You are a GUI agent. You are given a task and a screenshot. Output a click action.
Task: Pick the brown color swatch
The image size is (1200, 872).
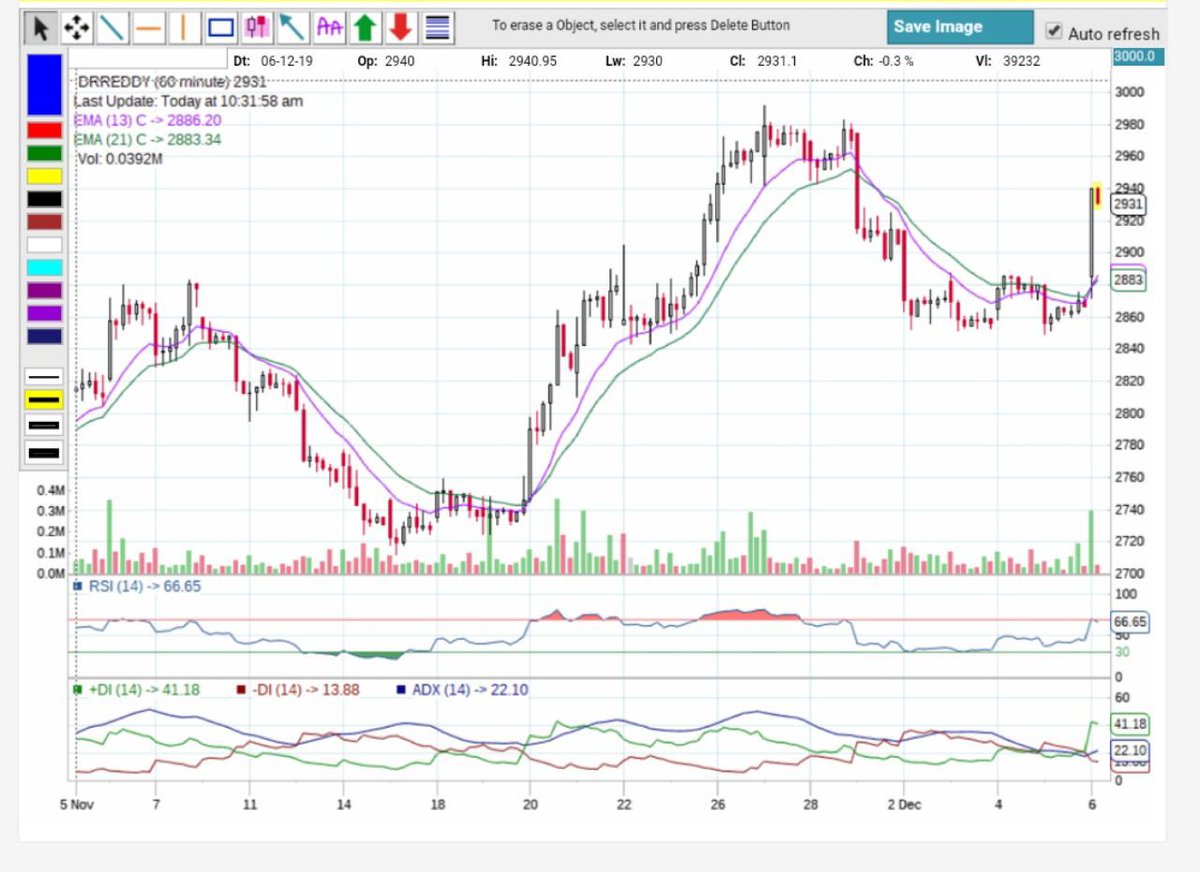[x=45, y=222]
